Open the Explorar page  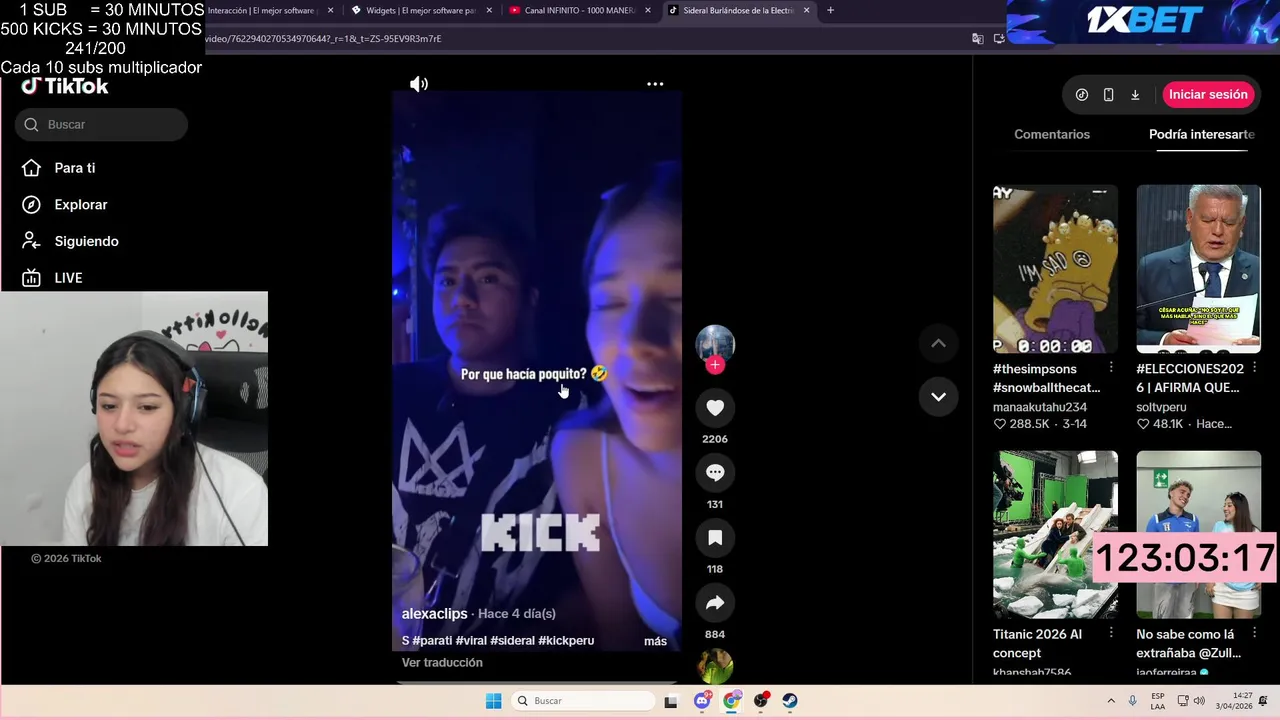(81, 205)
